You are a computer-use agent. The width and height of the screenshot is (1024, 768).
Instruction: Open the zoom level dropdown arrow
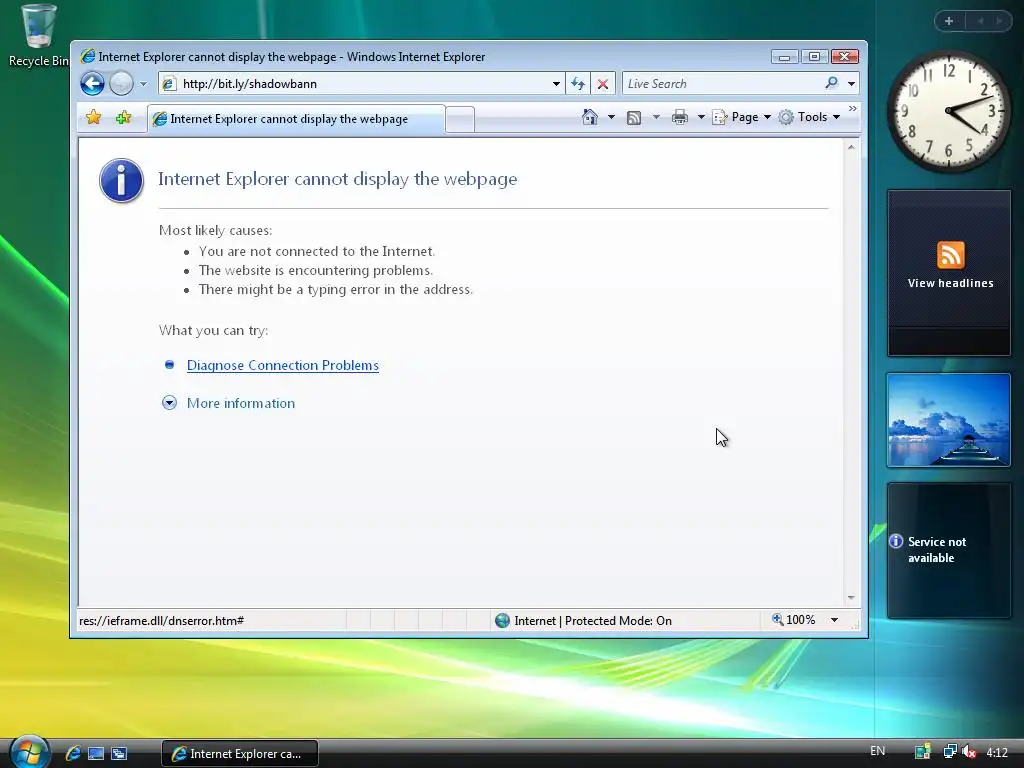pos(834,620)
